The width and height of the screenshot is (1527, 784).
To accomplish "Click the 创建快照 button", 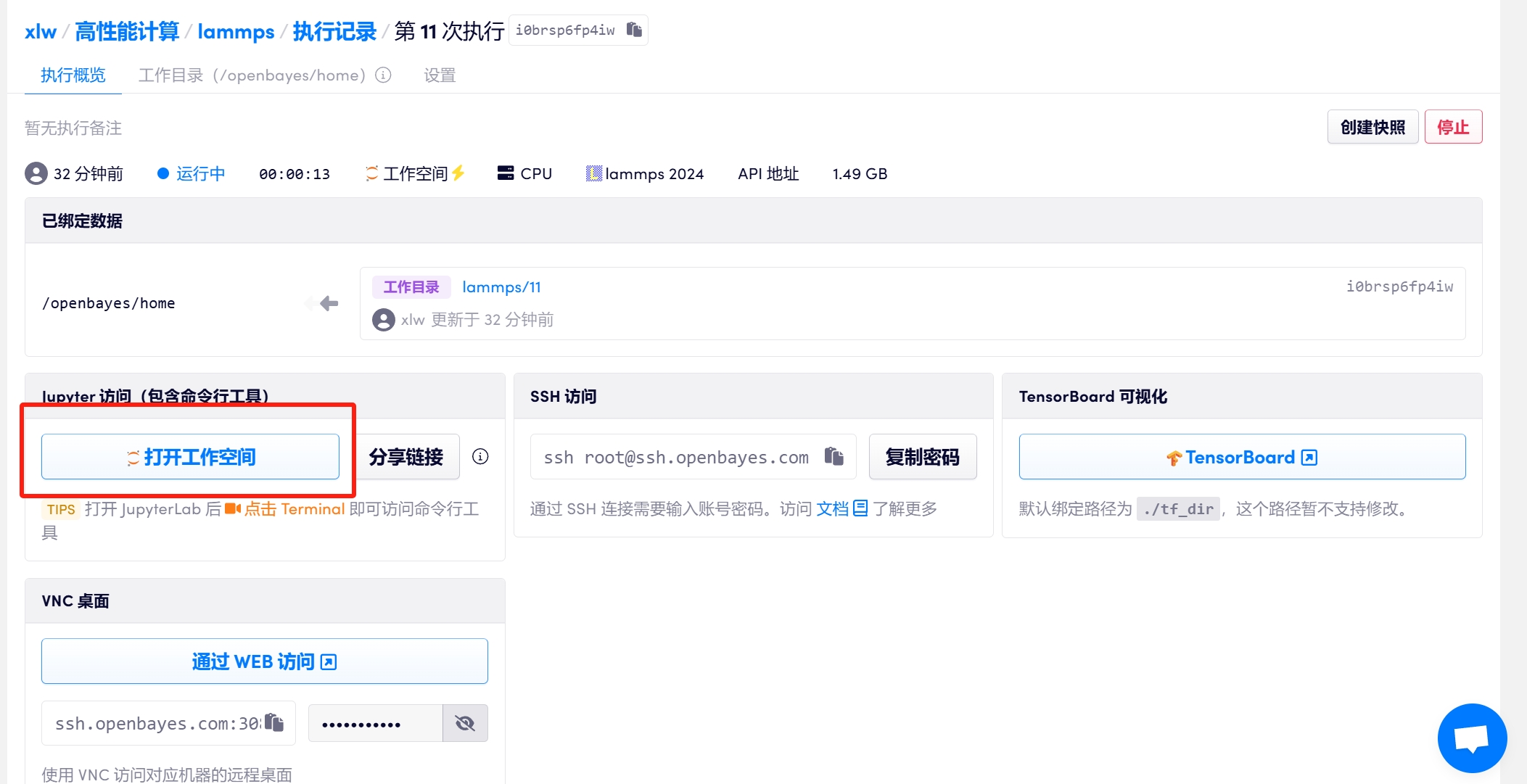I will coord(1372,128).
